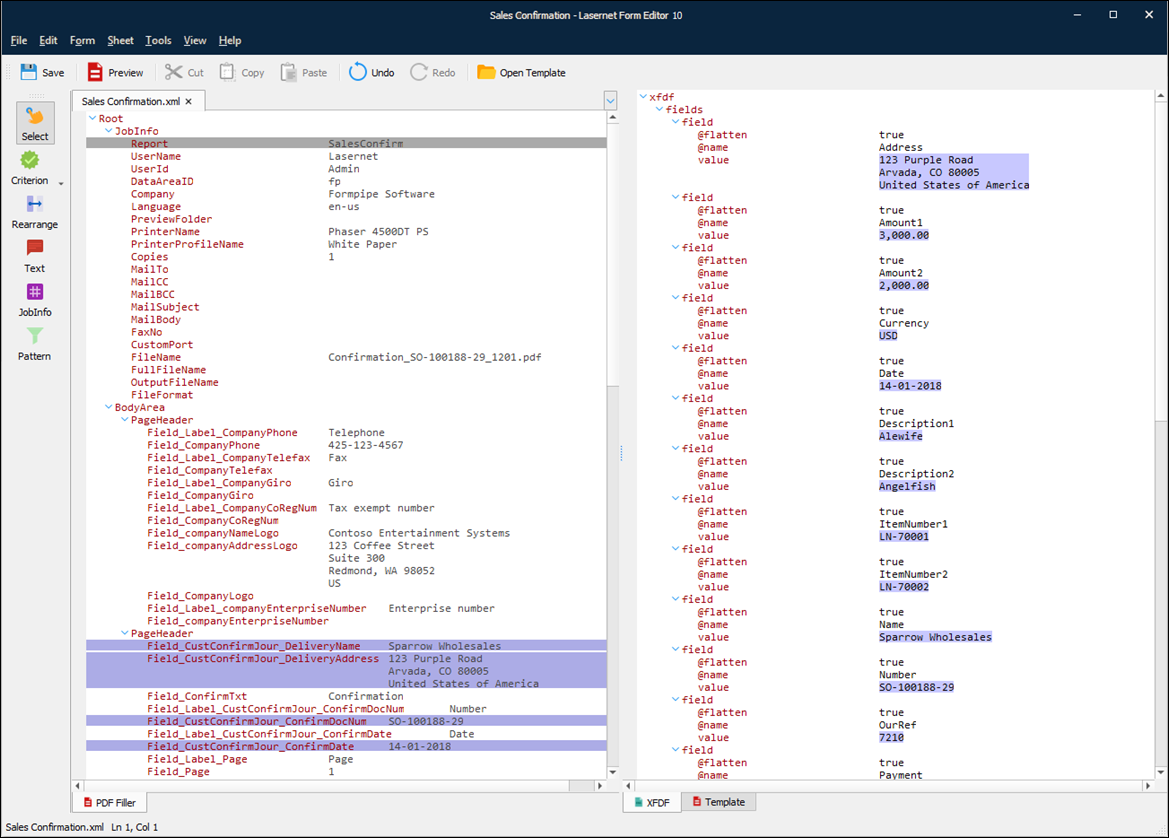Screen dimensions: 1169x838
Task: Click the Paste clipboard icon
Action: pyautogui.click(x=289, y=72)
